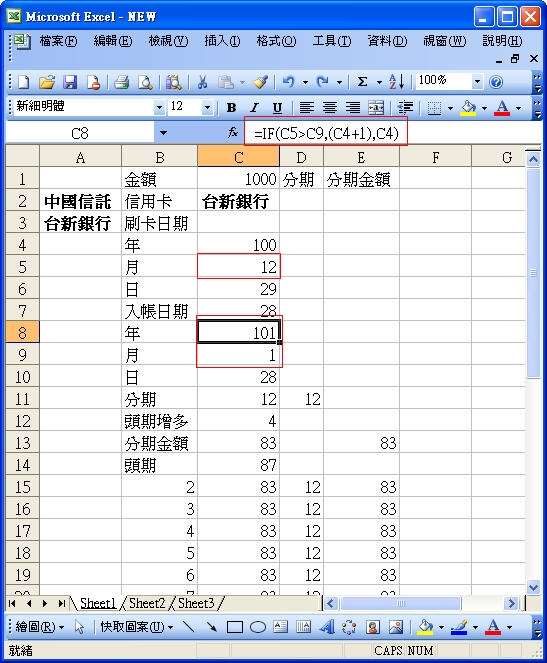Click vertical scrollbar down arrow

click(533, 587)
